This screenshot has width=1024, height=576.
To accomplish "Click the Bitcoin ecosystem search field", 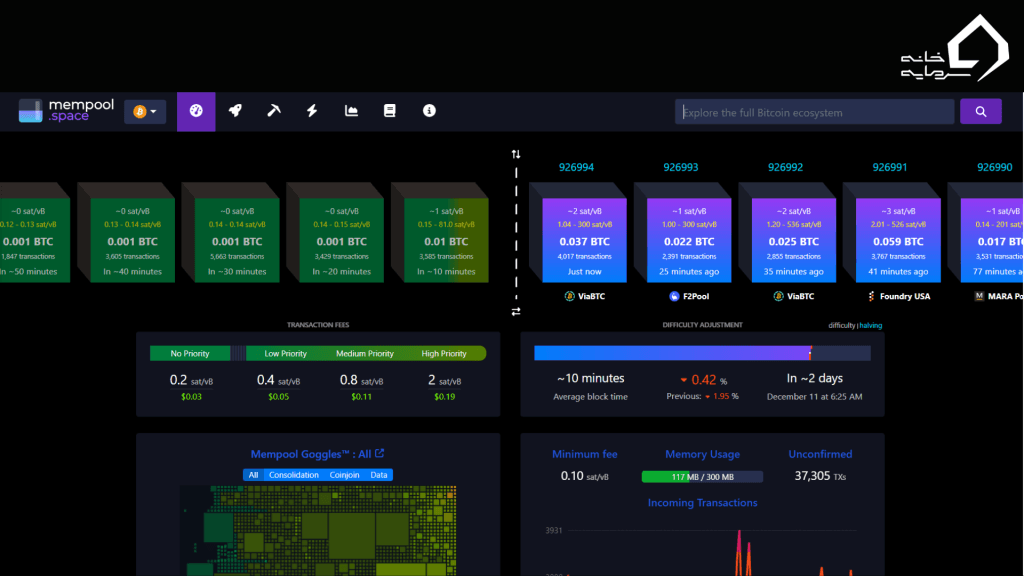I will pyautogui.click(x=812, y=111).
